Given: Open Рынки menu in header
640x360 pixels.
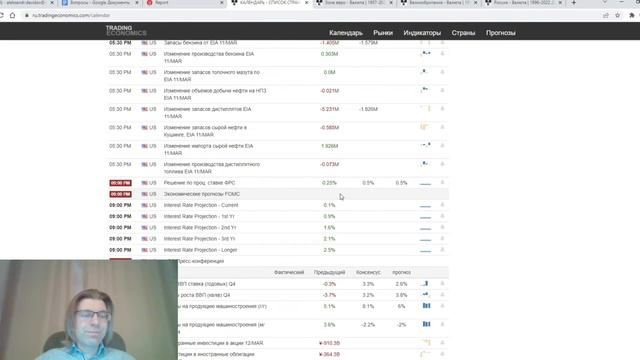Looking at the screenshot, I should (383, 33).
